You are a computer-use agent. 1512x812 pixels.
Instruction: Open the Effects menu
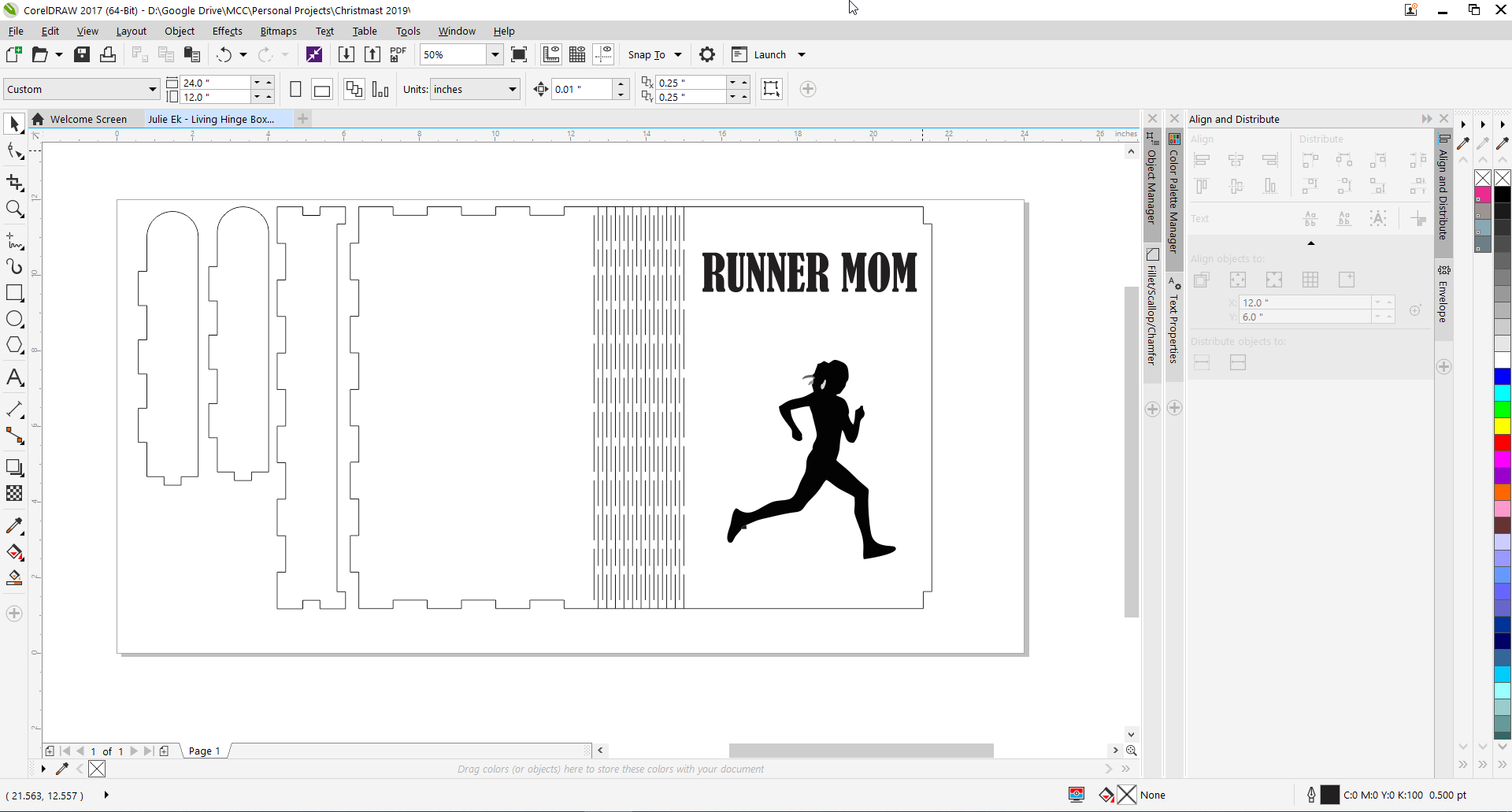click(x=227, y=32)
